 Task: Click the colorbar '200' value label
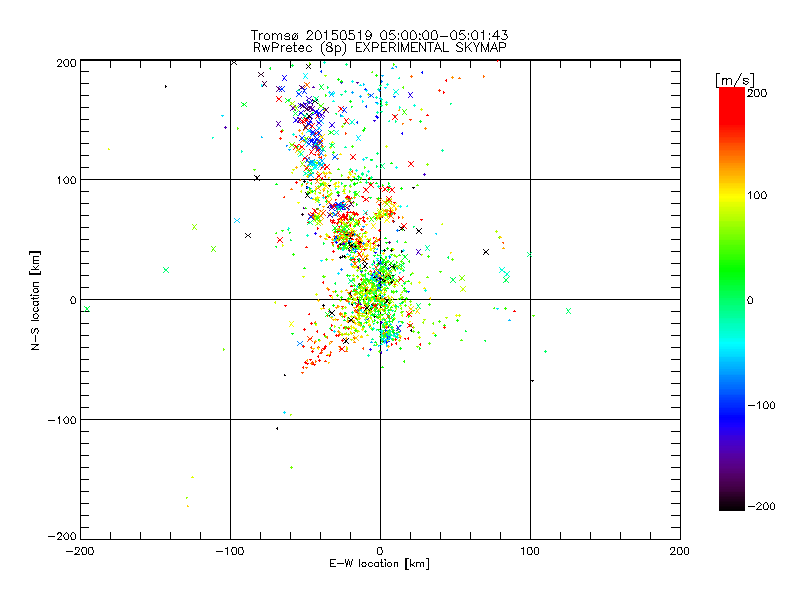pos(757,93)
